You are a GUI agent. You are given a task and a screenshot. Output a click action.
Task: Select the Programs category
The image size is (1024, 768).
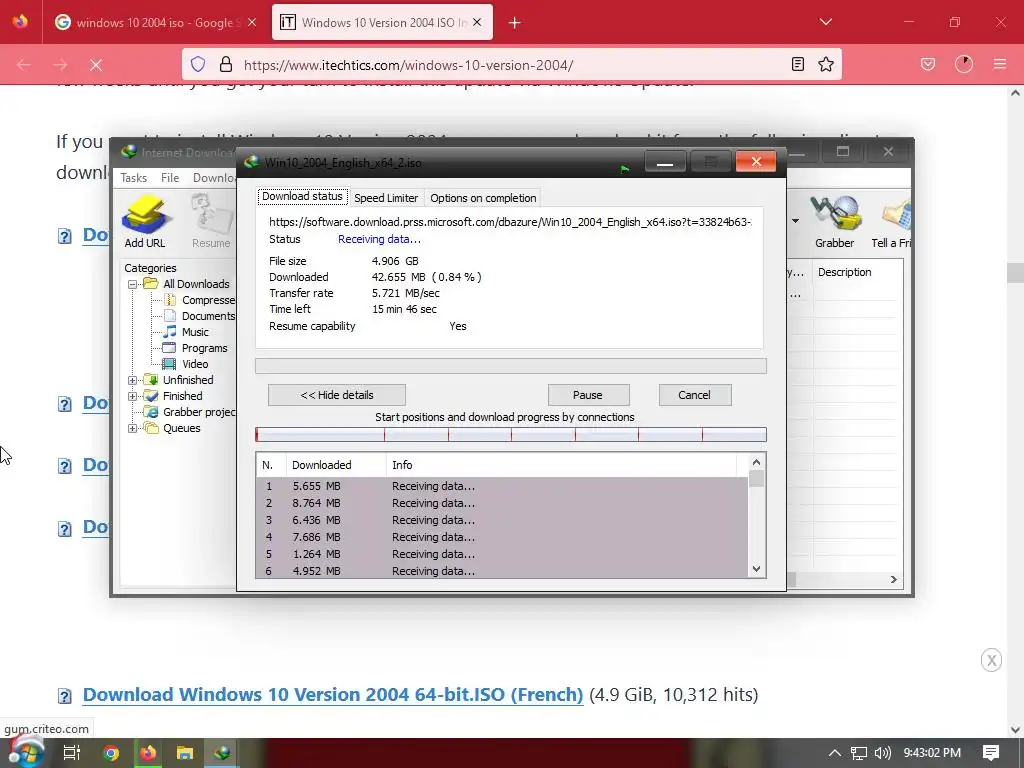pyautogui.click(x=204, y=348)
